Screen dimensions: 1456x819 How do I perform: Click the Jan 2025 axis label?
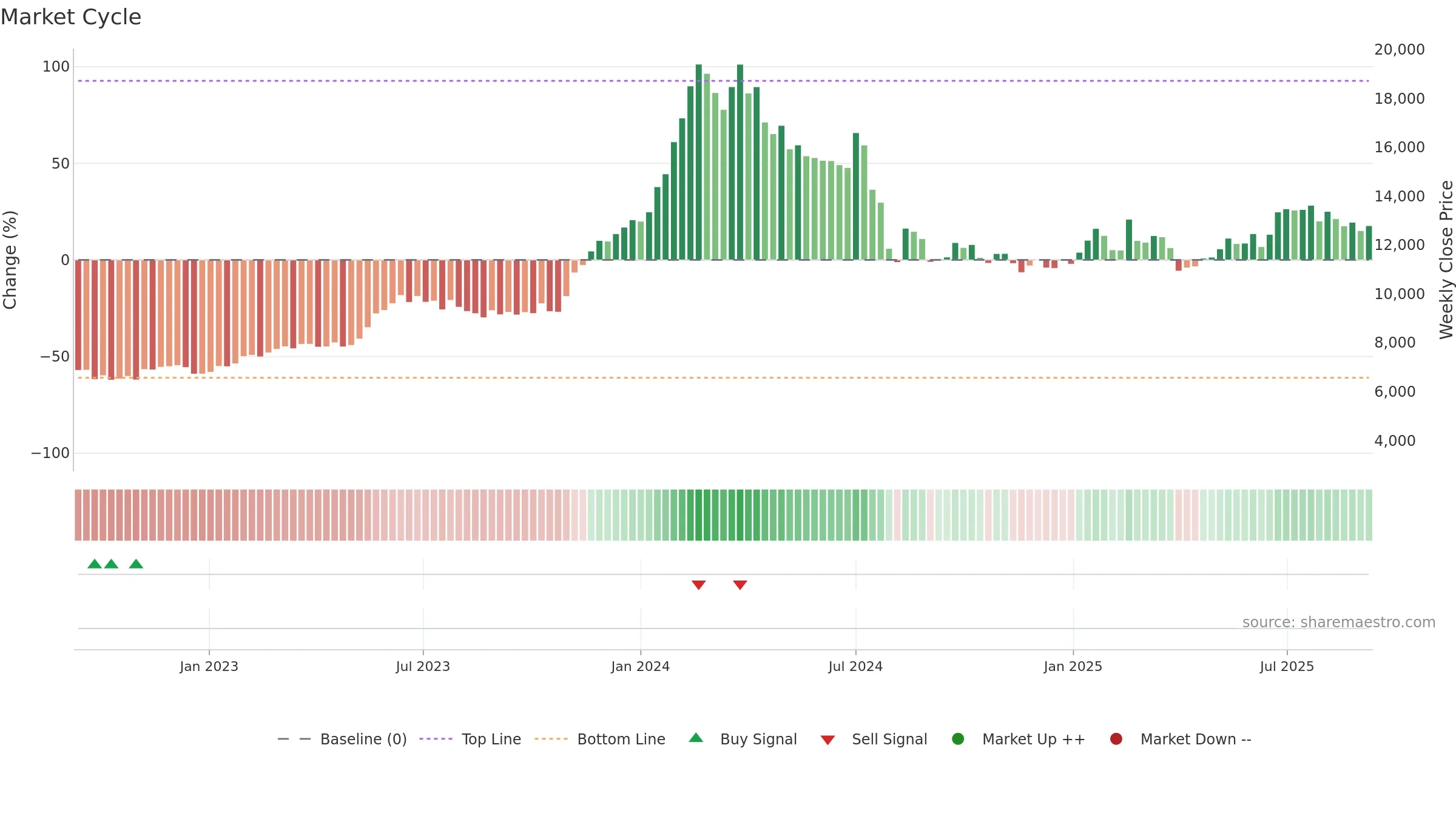[1073, 666]
